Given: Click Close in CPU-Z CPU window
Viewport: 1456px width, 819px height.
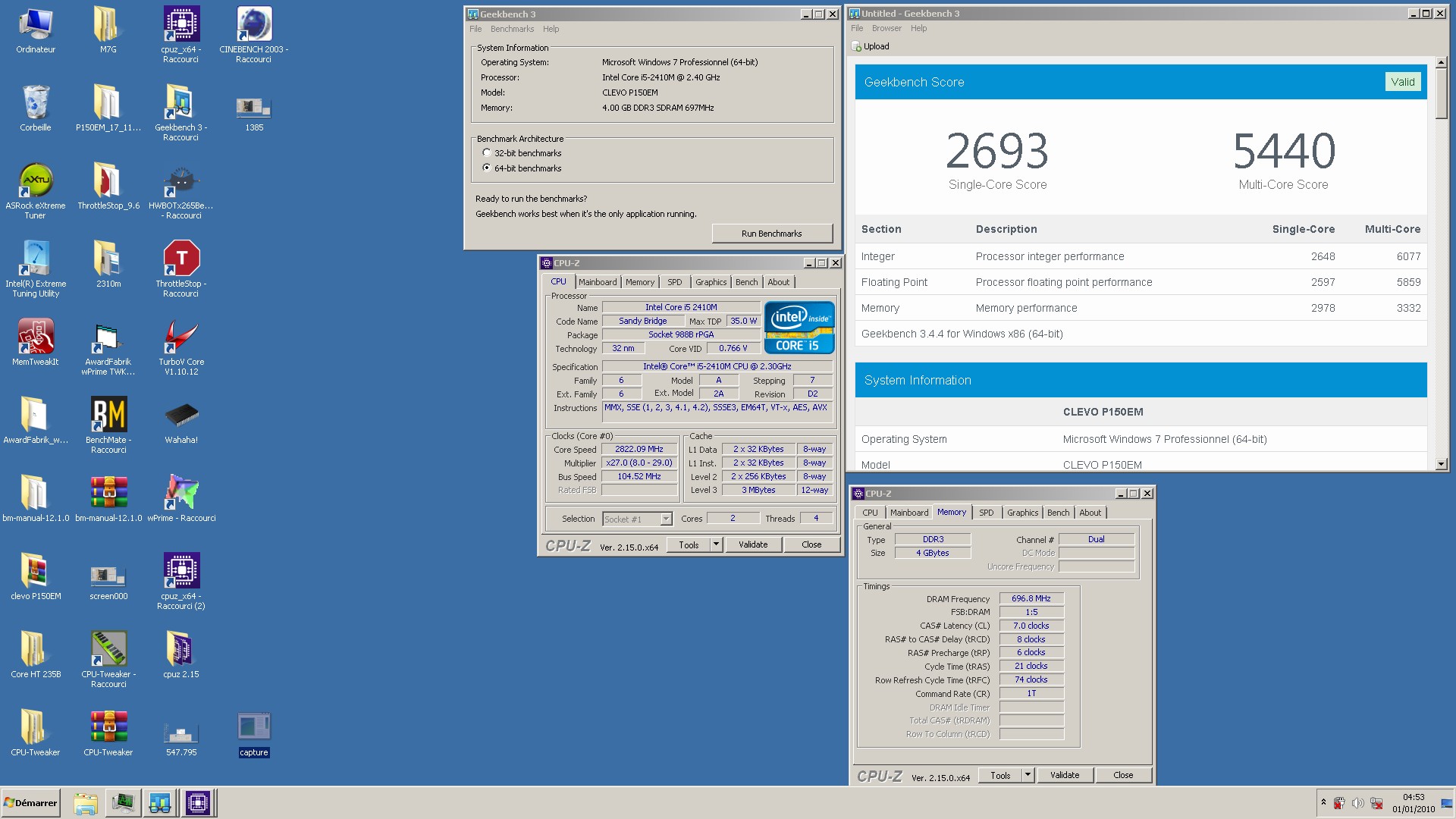Looking at the screenshot, I should [x=811, y=544].
